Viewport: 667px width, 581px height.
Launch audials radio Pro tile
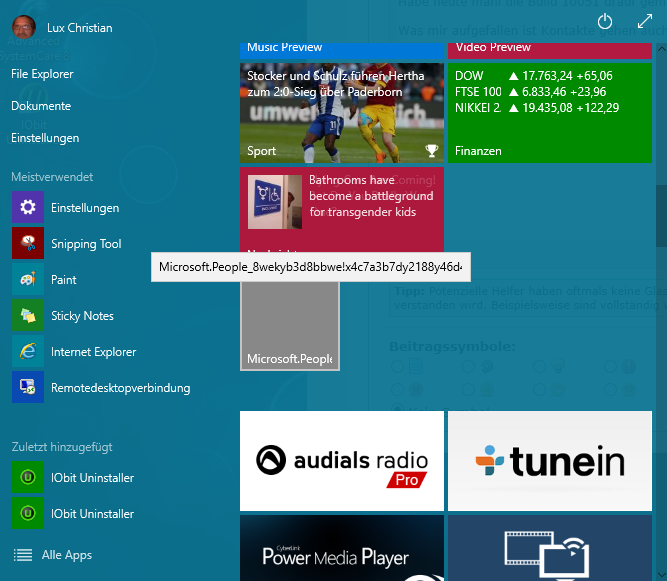coord(342,461)
